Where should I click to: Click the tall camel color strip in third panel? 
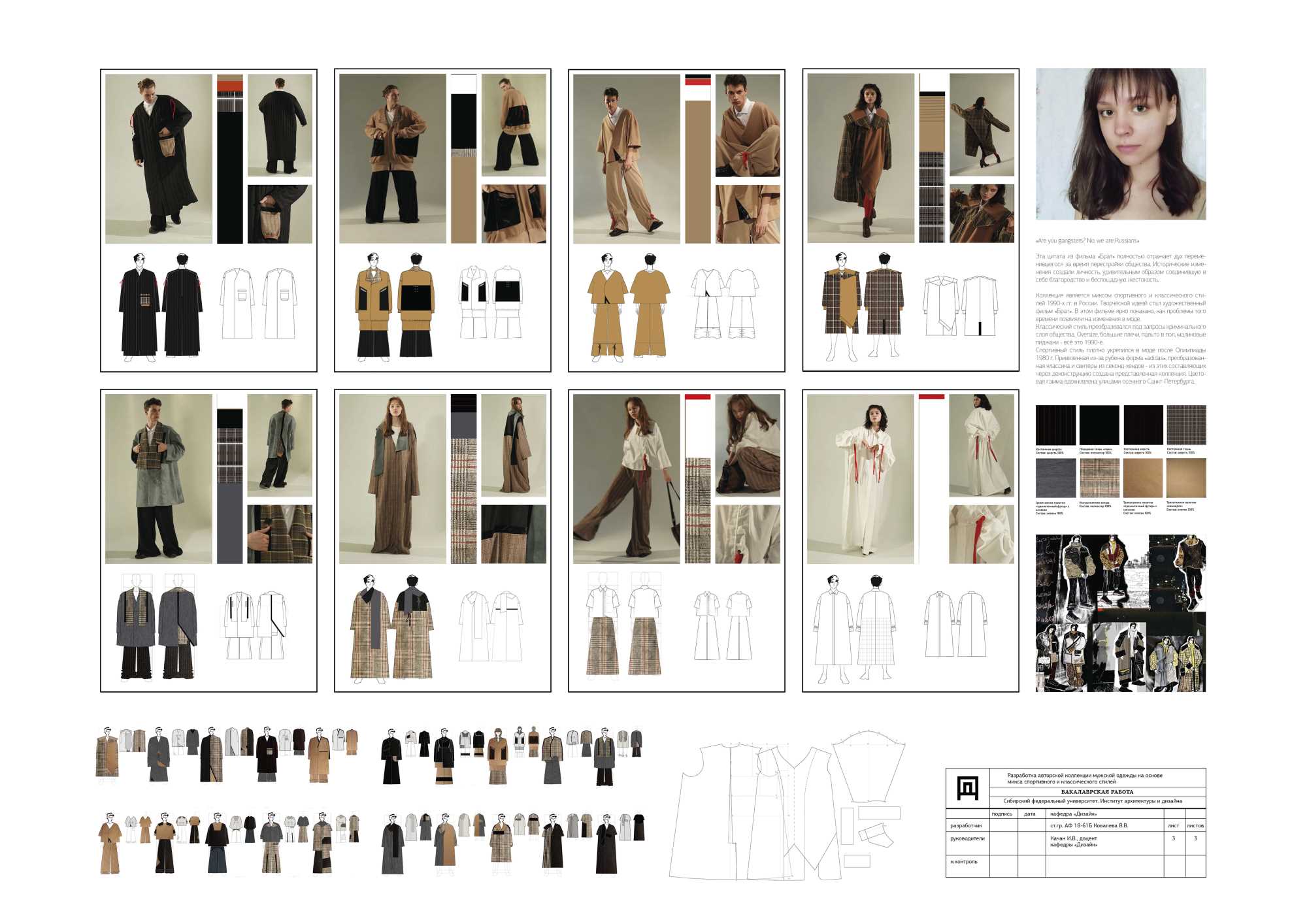click(697, 173)
